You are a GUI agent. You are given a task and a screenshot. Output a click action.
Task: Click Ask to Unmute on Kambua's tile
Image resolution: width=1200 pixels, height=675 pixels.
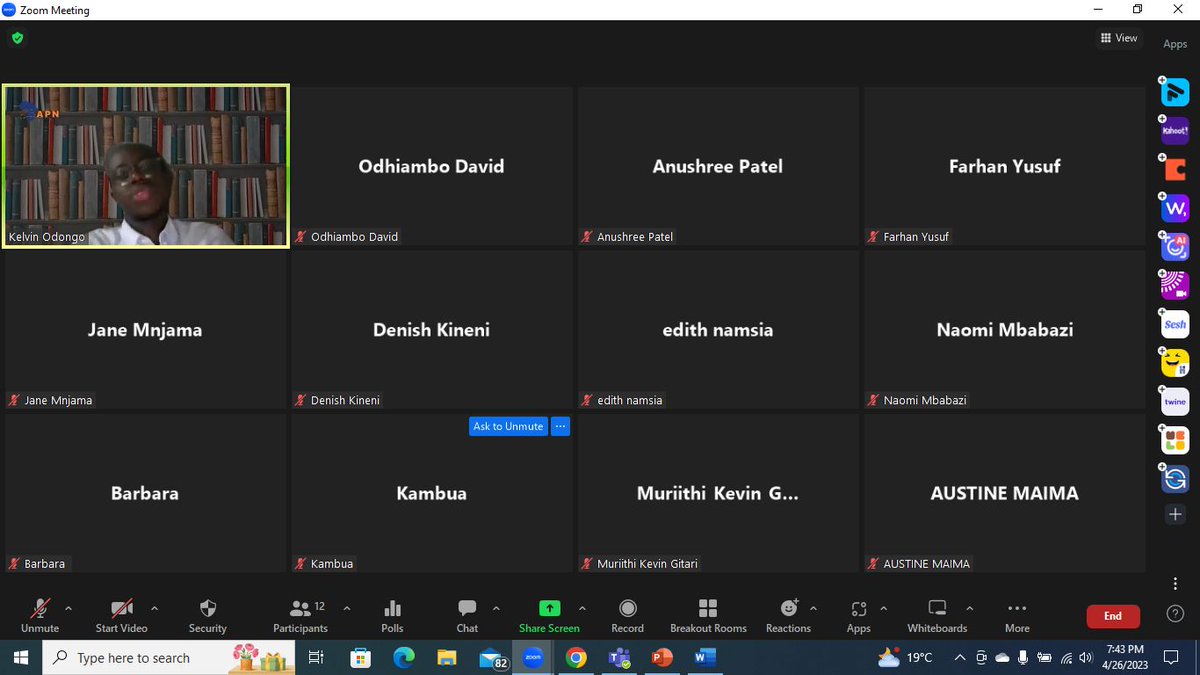[508, 426]
